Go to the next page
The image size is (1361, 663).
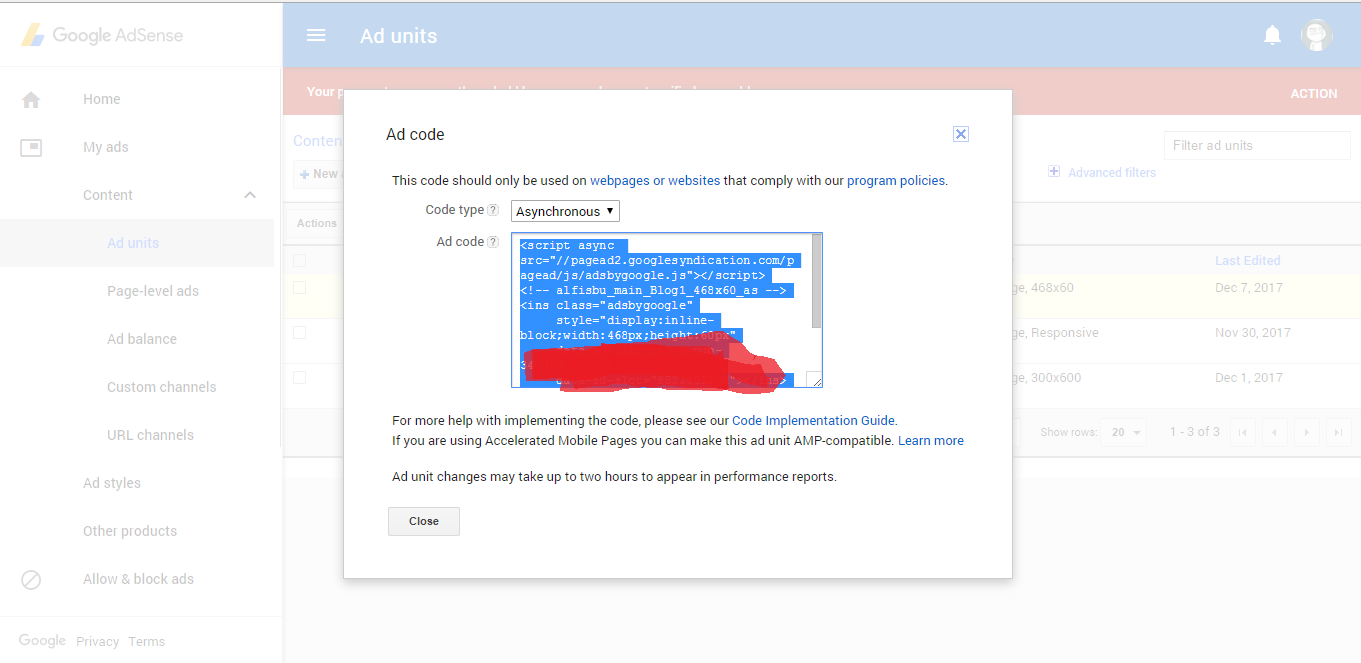[x=1306, y=432]
